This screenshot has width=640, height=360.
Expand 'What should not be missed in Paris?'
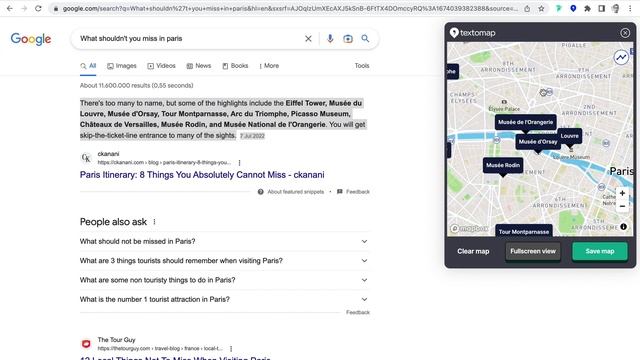[x=224, y=241]
